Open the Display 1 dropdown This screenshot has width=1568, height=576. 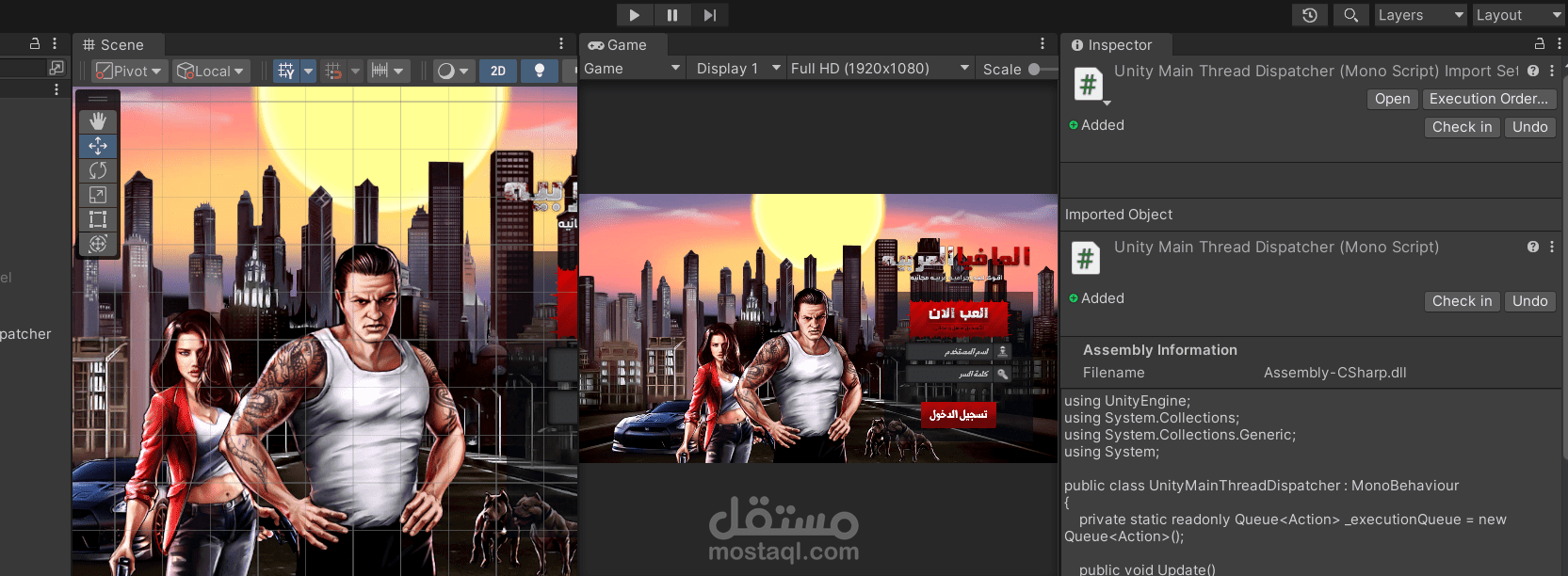point(739,69)
